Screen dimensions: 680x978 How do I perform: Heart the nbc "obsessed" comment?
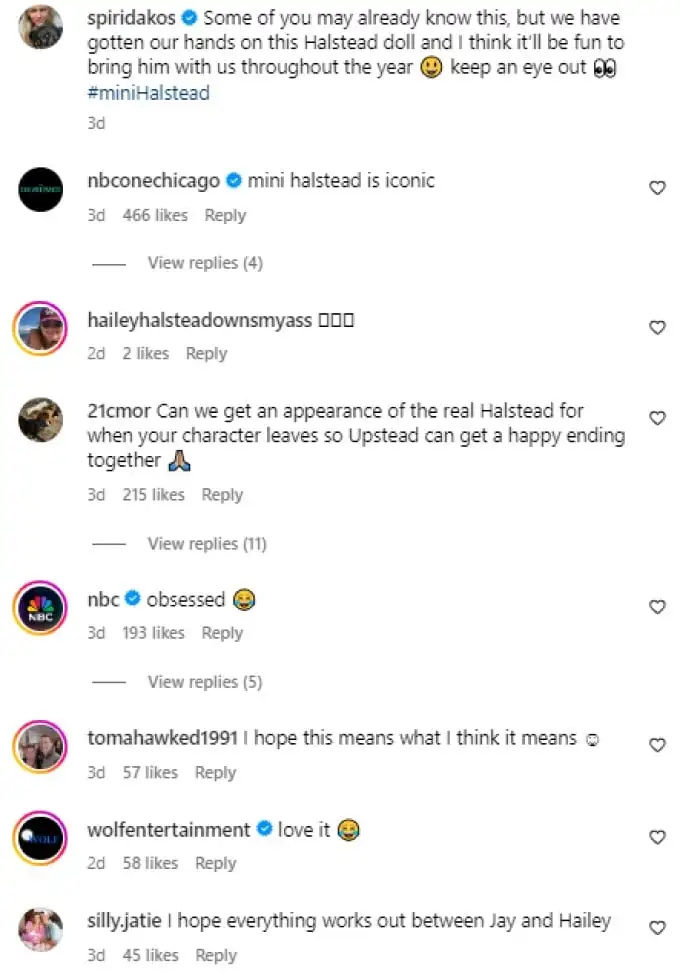tap(658, 607)
